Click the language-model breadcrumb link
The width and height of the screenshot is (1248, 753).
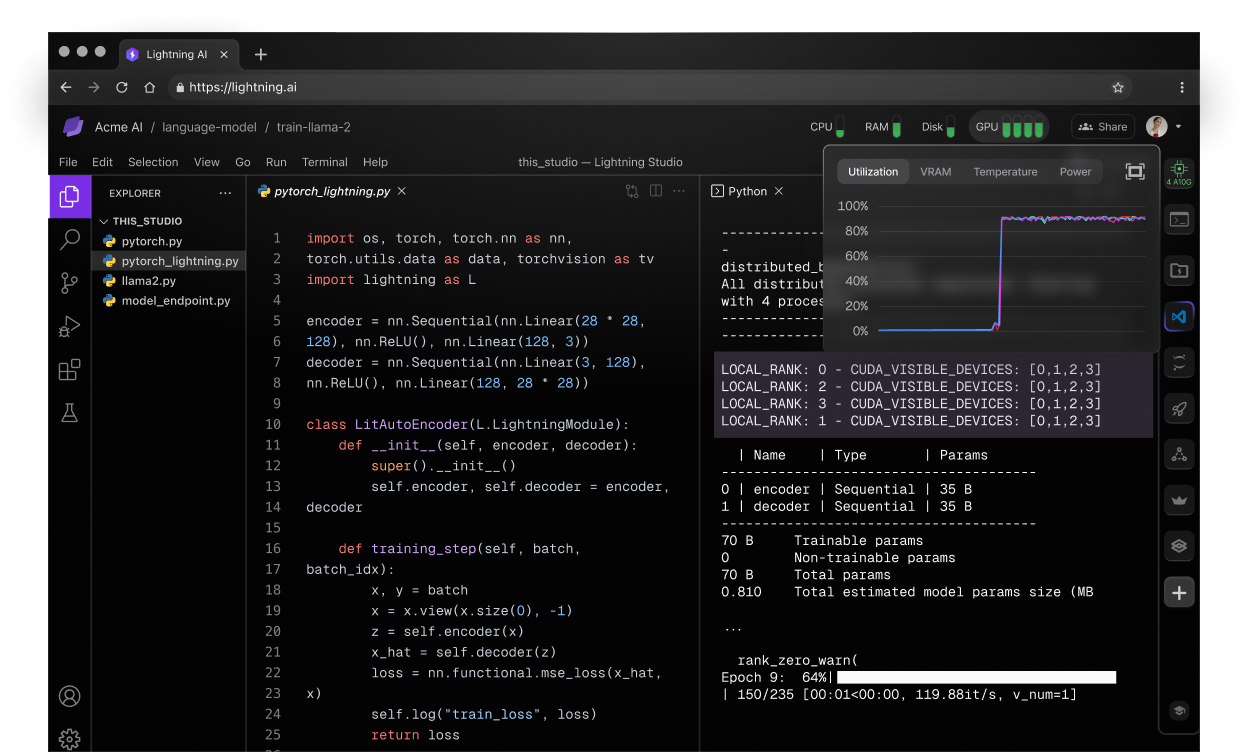(208, 127)
